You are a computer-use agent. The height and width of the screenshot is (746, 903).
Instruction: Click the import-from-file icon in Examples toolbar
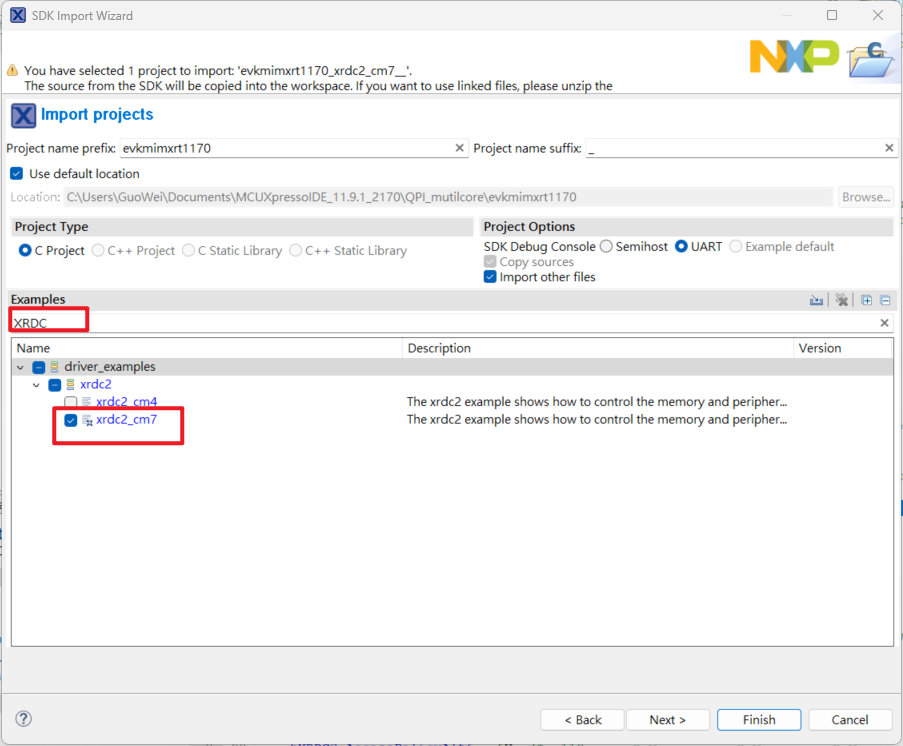tap(817, 300)
